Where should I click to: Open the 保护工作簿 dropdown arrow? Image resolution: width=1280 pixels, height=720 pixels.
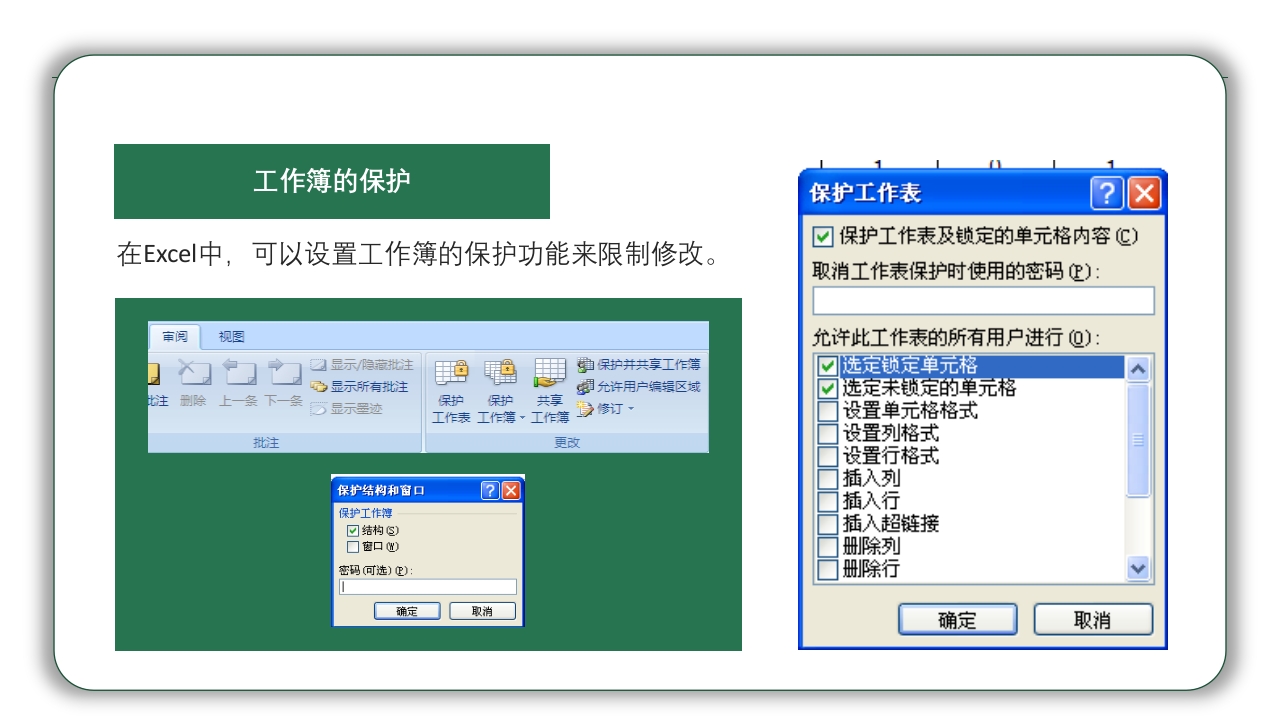tap(522, 418)
